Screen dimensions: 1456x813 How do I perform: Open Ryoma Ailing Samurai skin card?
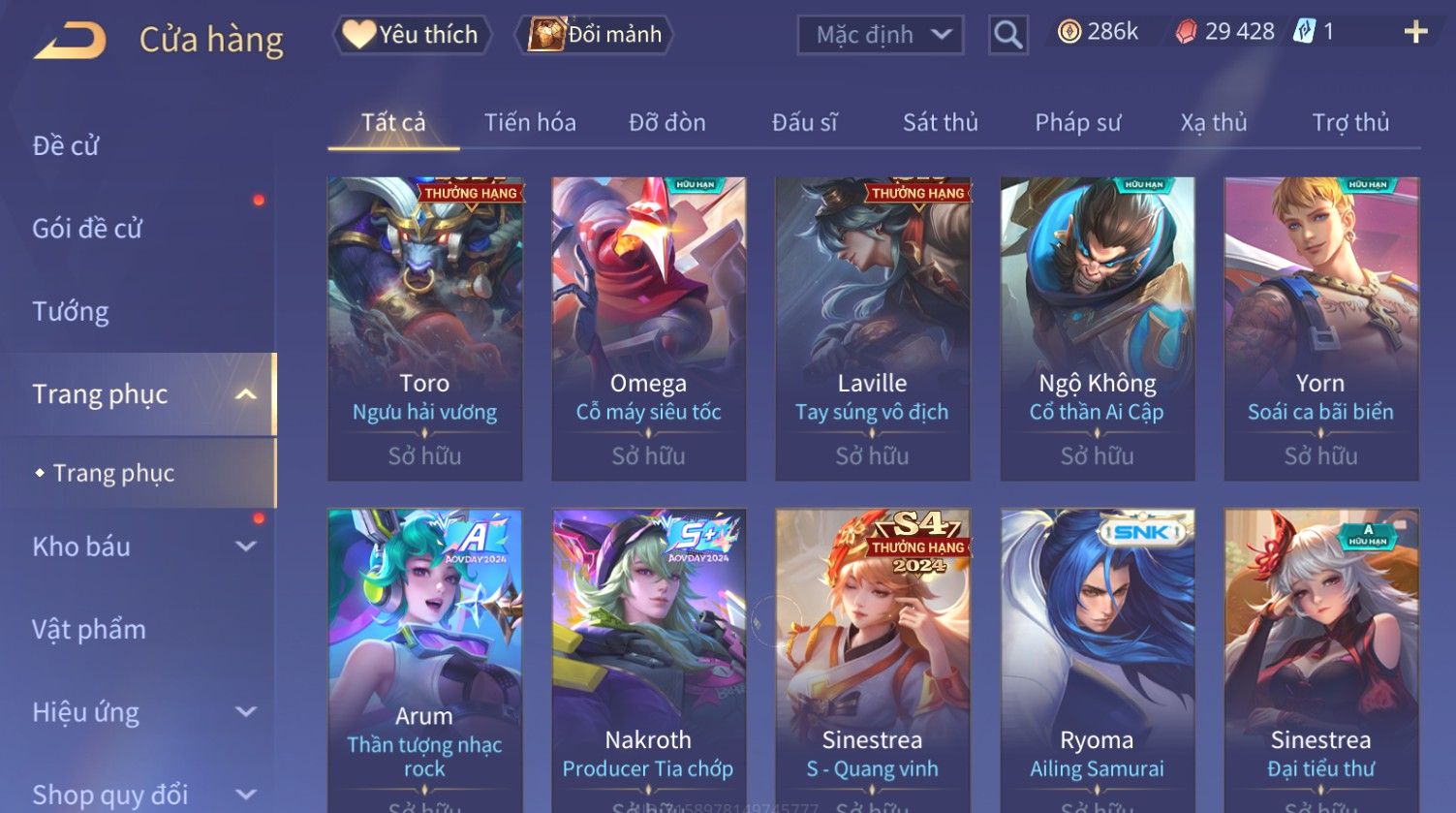pyautogui.click(x=1097, y=661)
